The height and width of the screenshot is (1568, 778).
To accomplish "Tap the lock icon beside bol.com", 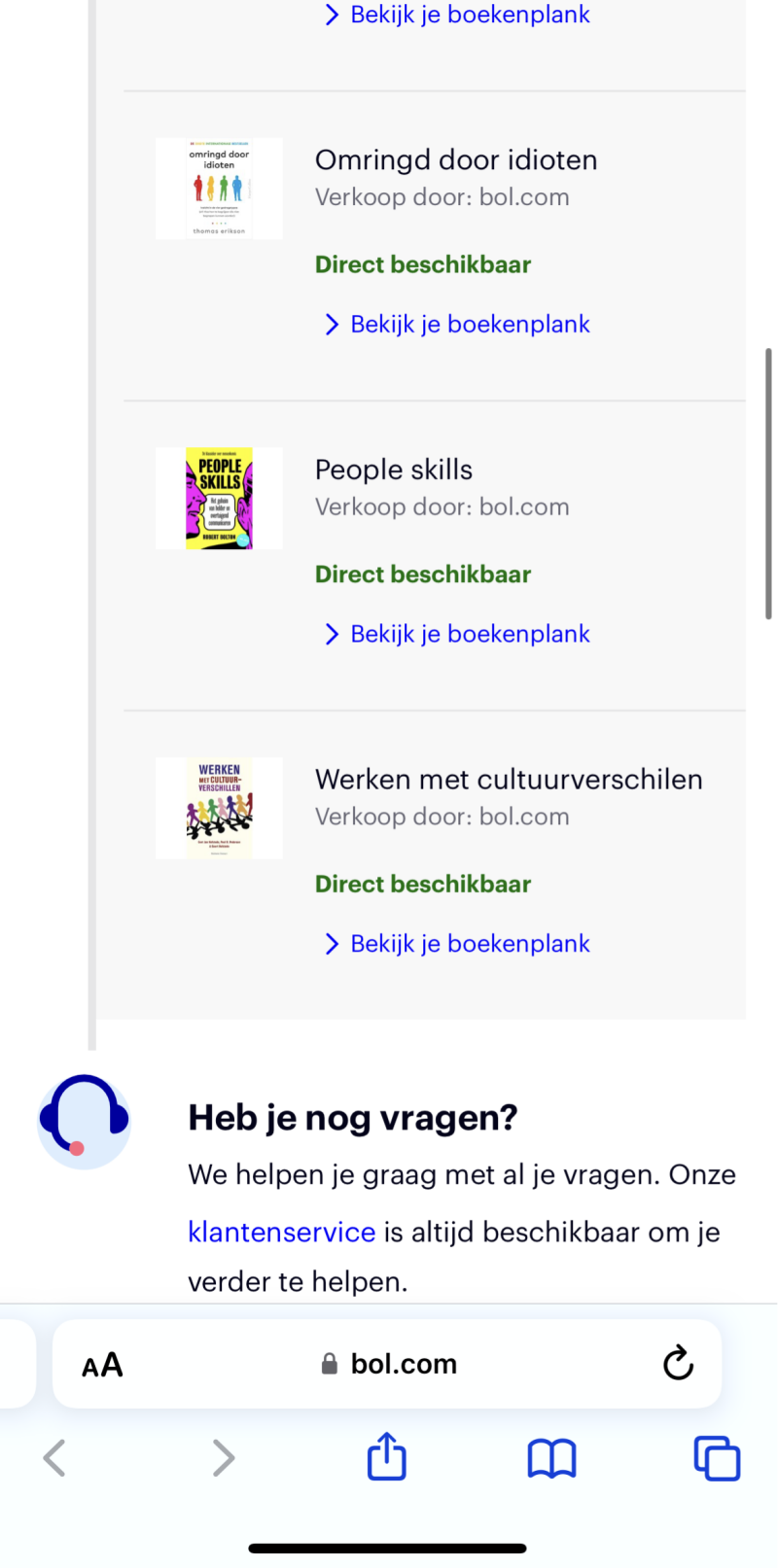I will point(330,1364).
